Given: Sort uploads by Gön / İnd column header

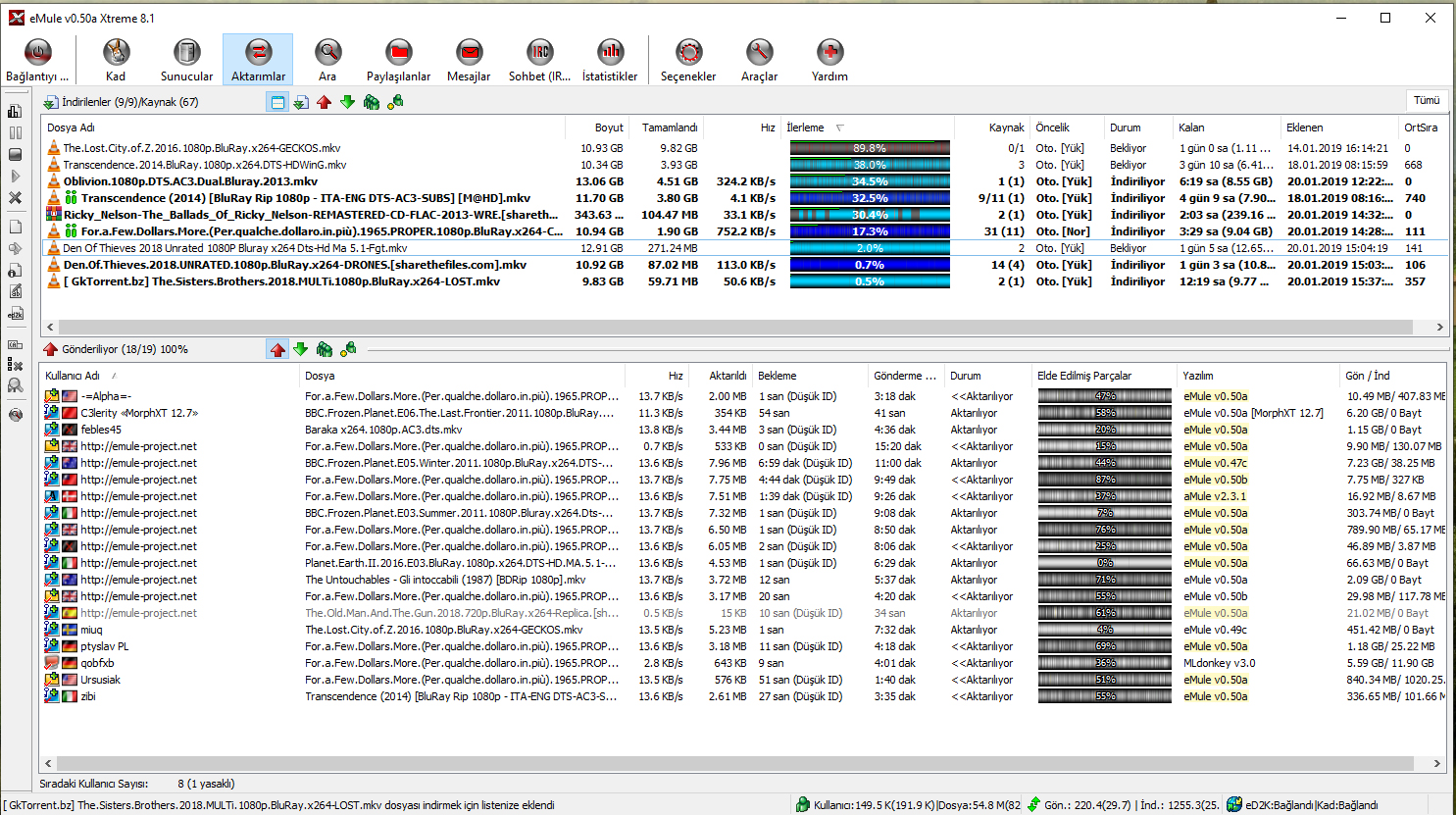Looking at the screenshot, I should click(1392, 376).
